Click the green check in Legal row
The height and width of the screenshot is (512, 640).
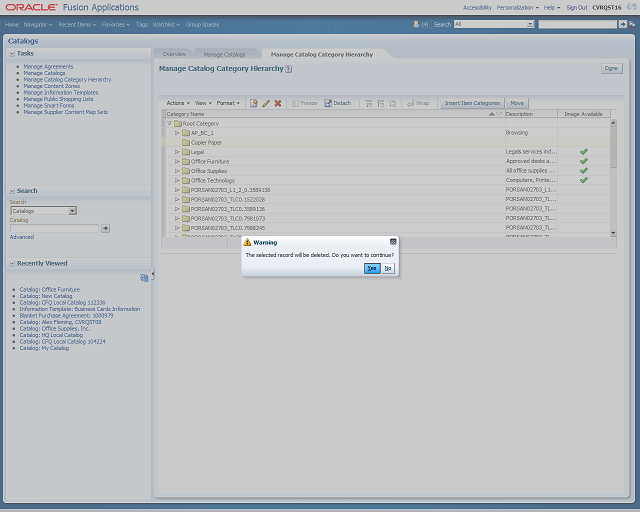pyautogui.click(x=584, y=151)
